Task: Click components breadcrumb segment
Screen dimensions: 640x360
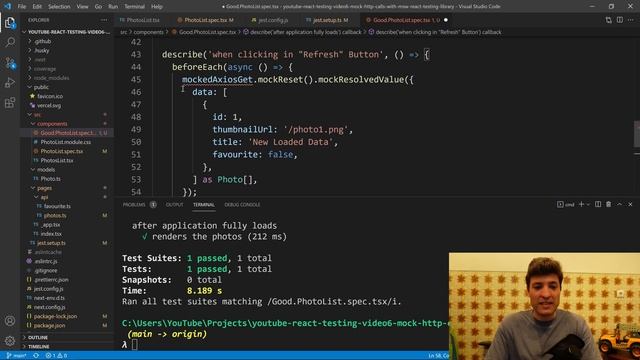Action: (x=149, y=32)
